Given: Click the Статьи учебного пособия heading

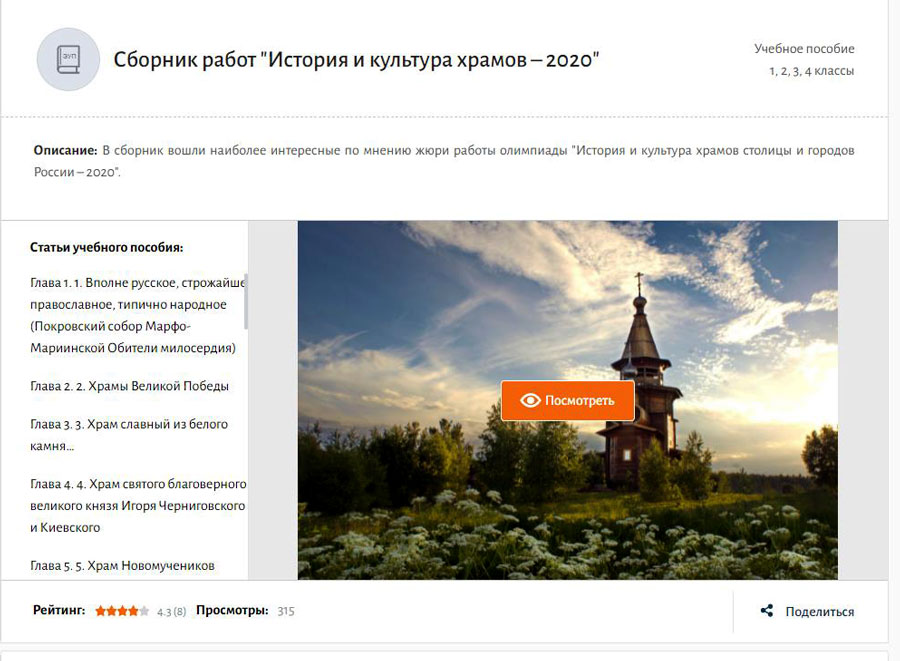Looking at the screenshot, I should coord(107,248).
